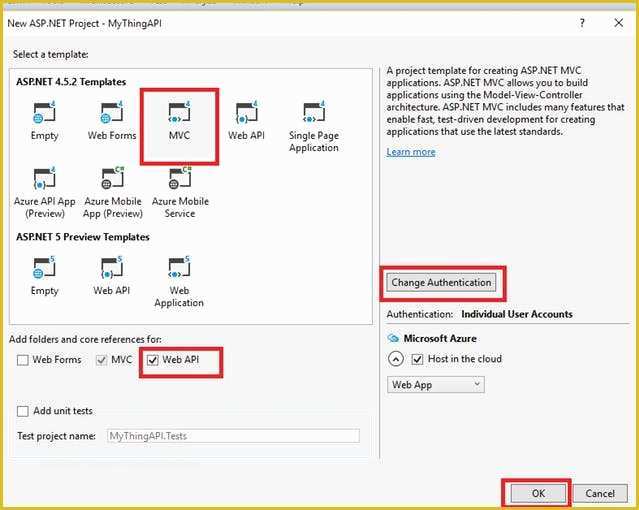639x510 pixels.
Task: Enable the Add unit tests checkbox
Action: 23,411
